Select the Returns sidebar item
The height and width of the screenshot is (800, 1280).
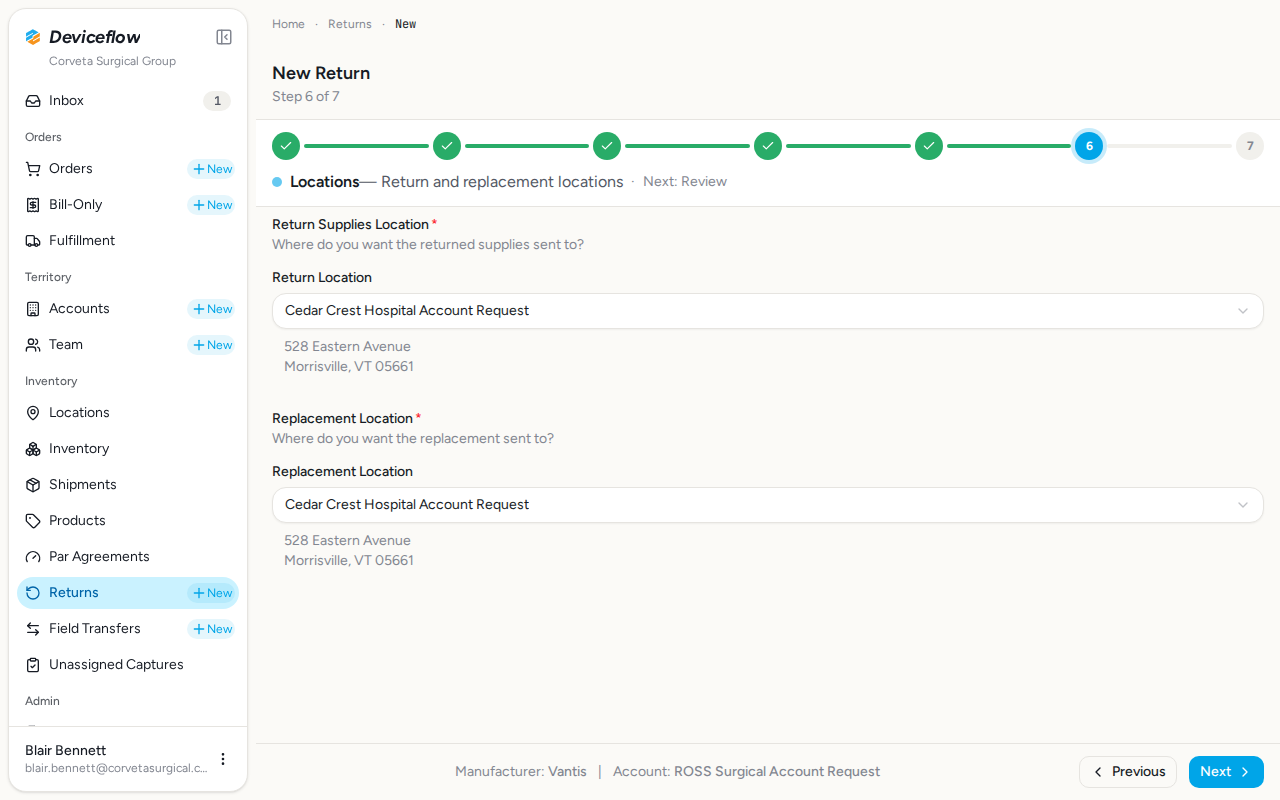point(128,593)
